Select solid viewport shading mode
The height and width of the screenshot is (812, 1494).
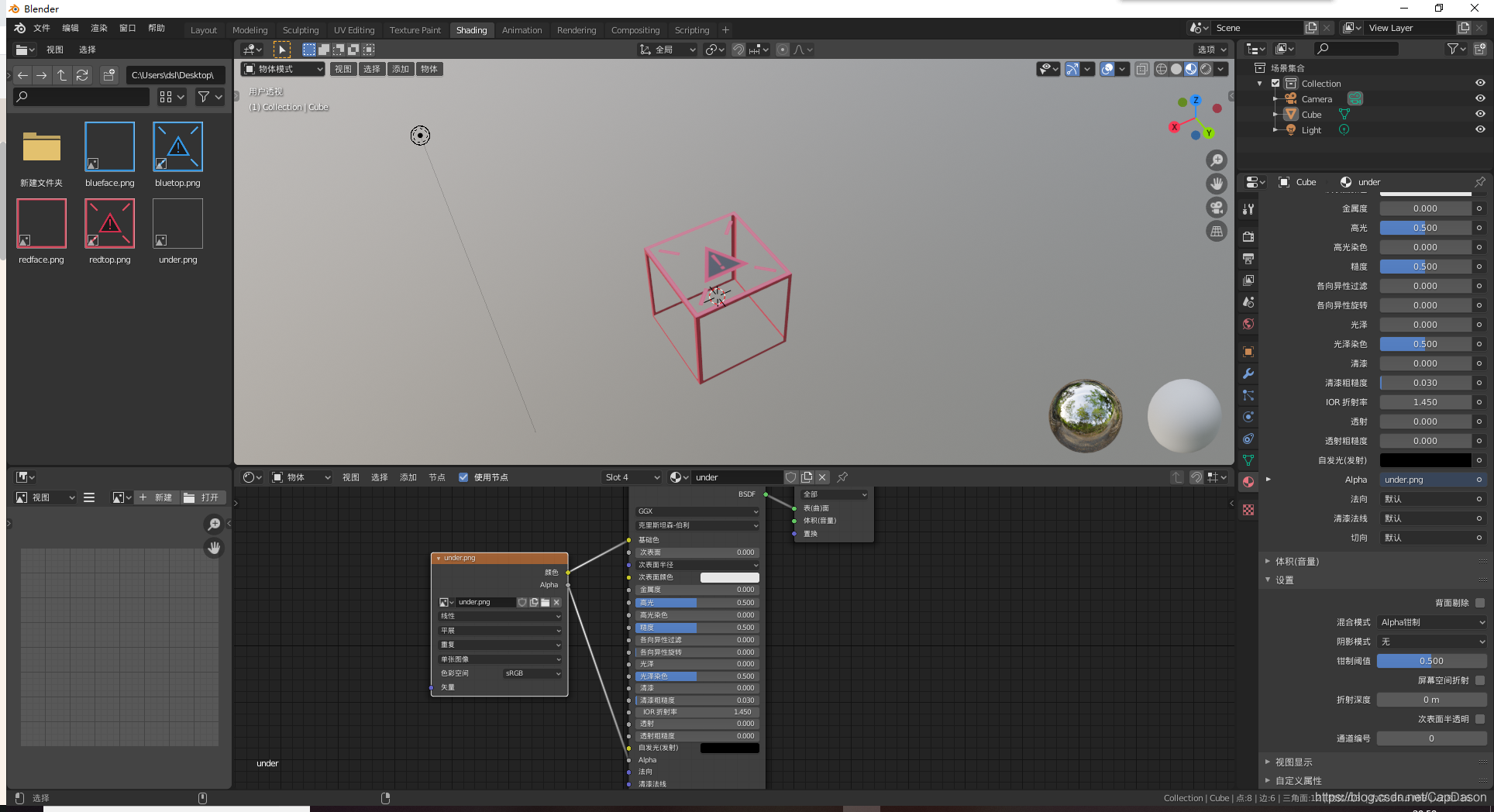coord(1176,69)
